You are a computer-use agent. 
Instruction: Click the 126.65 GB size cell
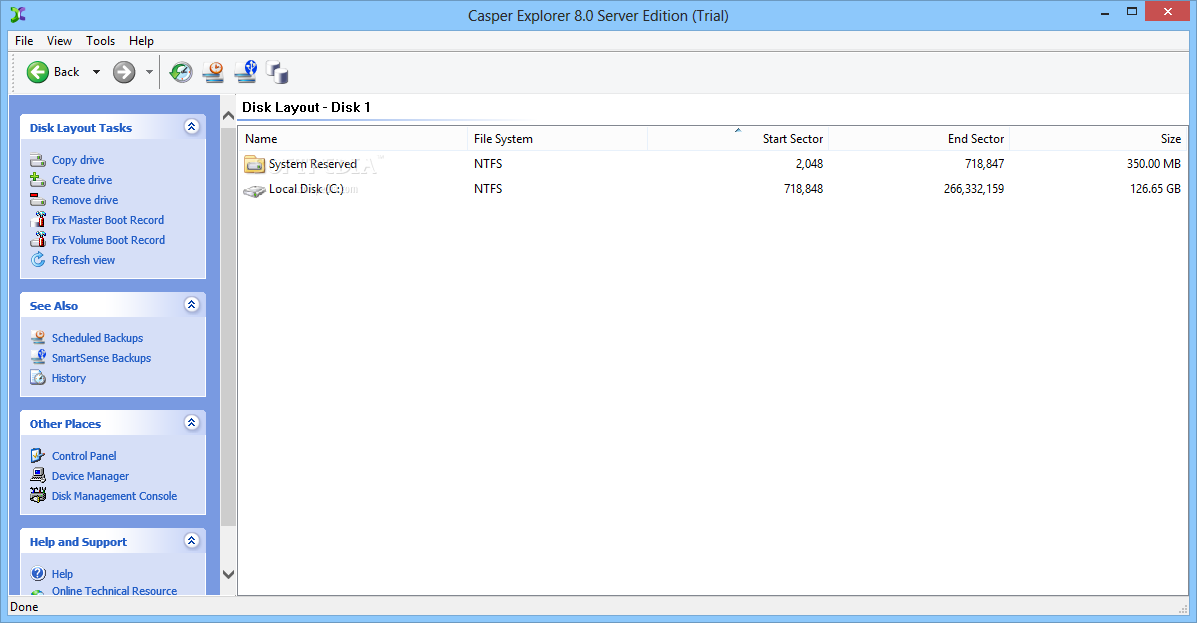(x=1155, y=189)
